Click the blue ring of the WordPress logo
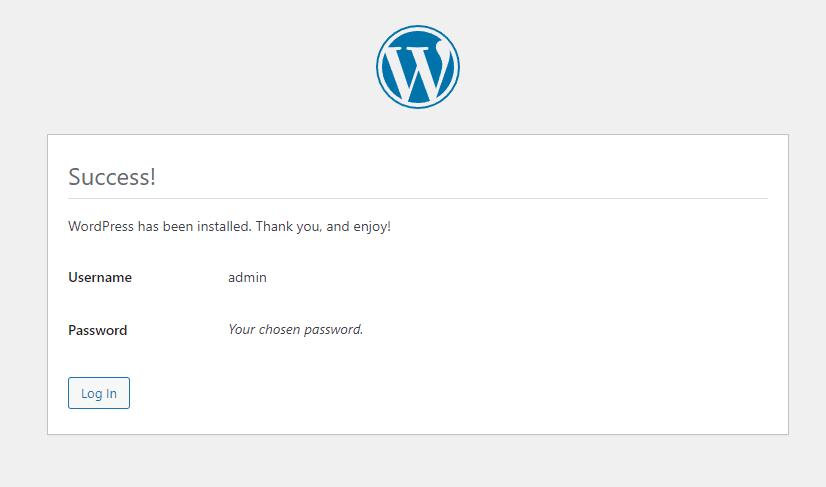826x487 pixels. 380,67
